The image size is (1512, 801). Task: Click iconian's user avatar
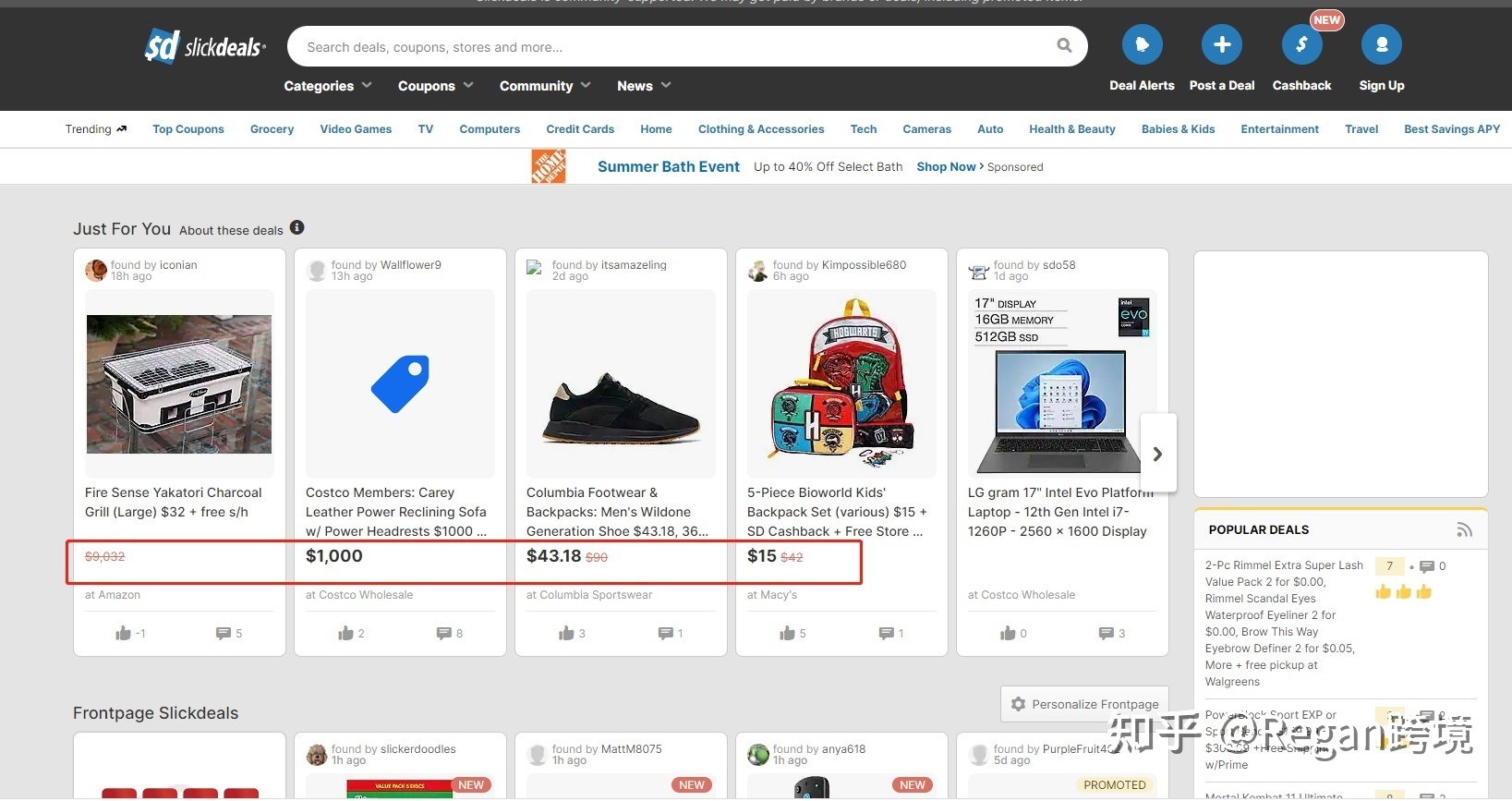click(96, 270)
